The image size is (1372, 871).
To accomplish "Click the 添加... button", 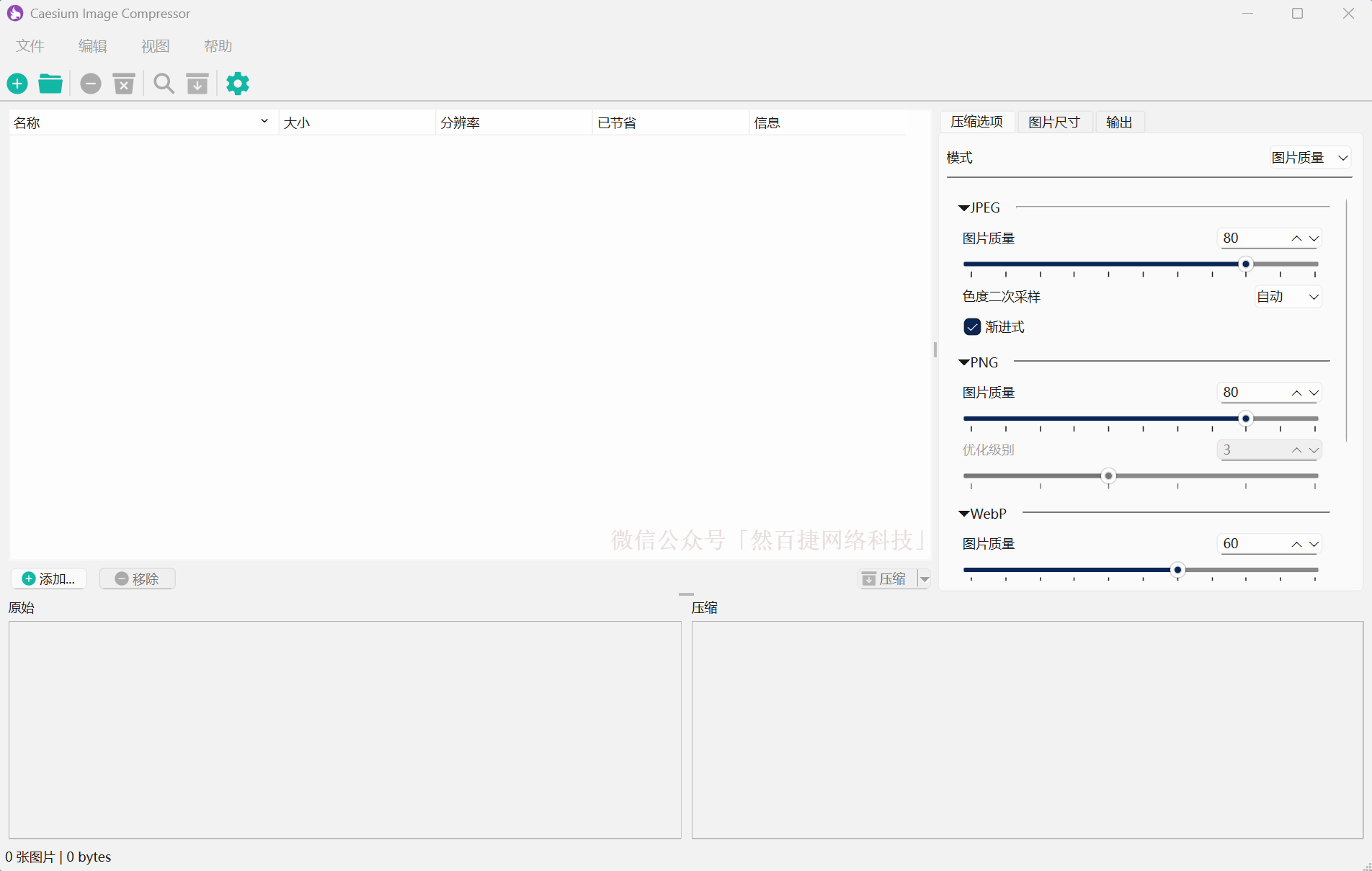I will (49, 579).
